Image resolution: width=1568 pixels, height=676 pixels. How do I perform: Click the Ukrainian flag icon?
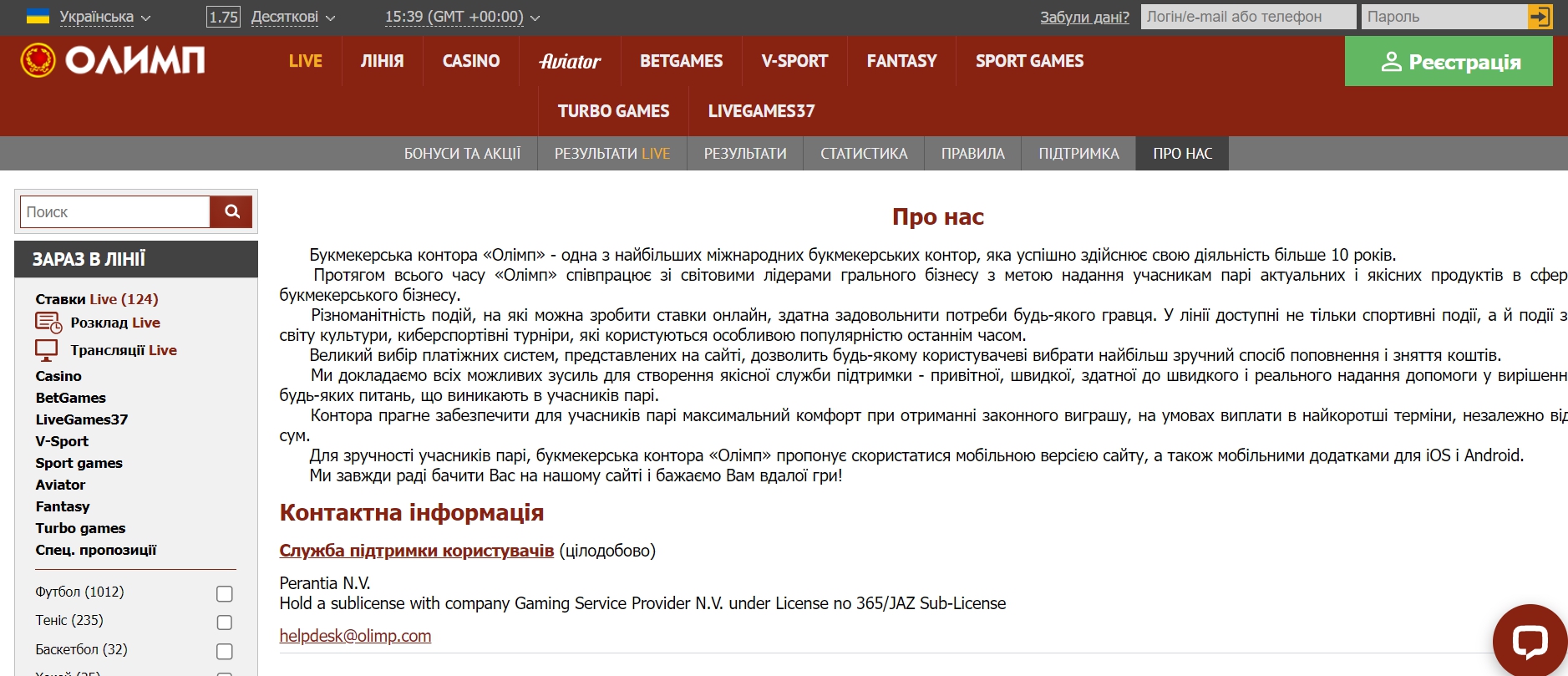tap(38, 16)
